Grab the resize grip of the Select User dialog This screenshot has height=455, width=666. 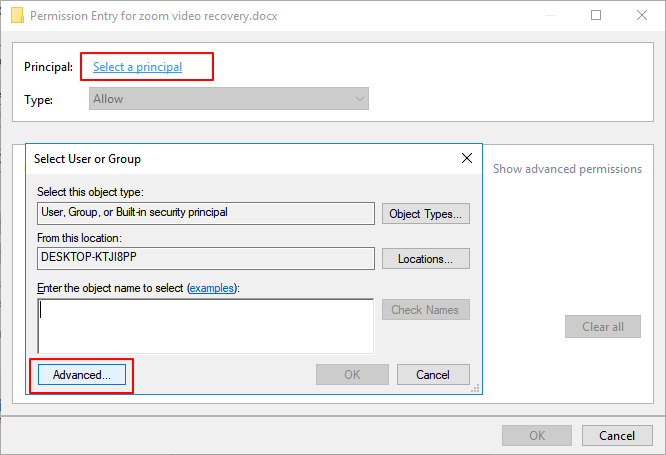pyautogui.click(x=476, y=389)
